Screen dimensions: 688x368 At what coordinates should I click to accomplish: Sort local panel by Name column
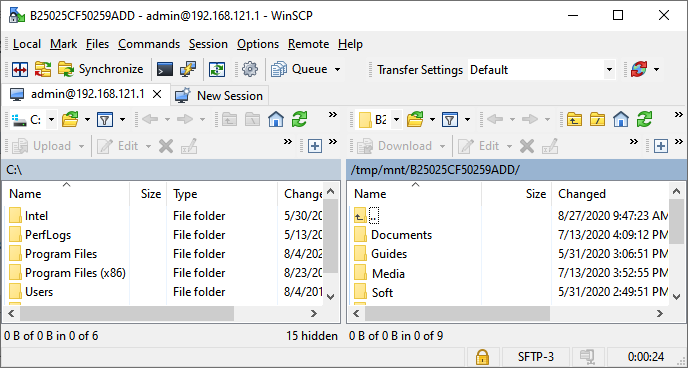click(67, 194)
